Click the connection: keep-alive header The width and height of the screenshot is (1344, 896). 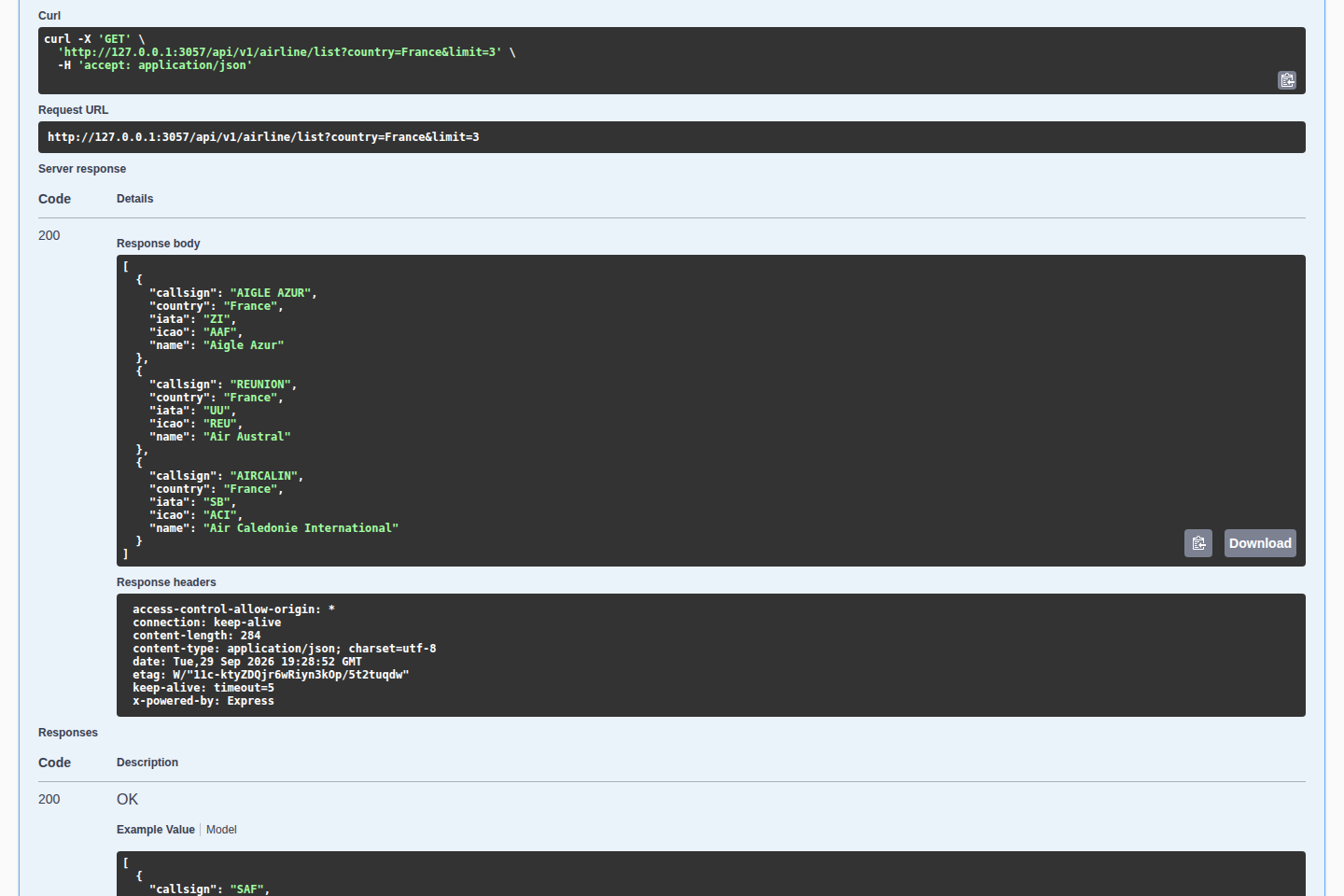207,623
